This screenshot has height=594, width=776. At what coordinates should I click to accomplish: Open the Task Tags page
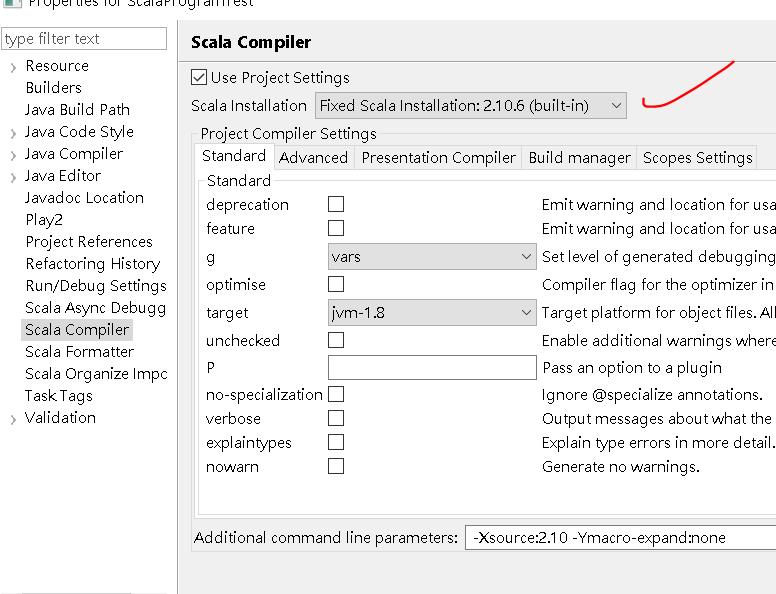[58, 396]
